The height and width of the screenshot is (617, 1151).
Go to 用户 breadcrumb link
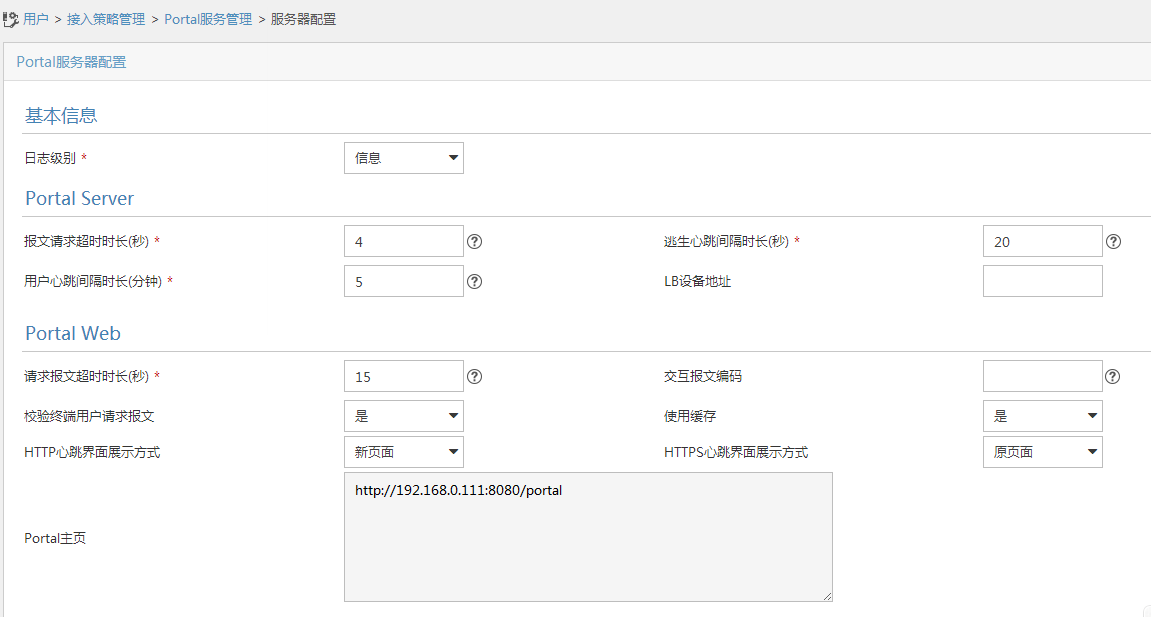pyautogui.click(x=36, y=19)
